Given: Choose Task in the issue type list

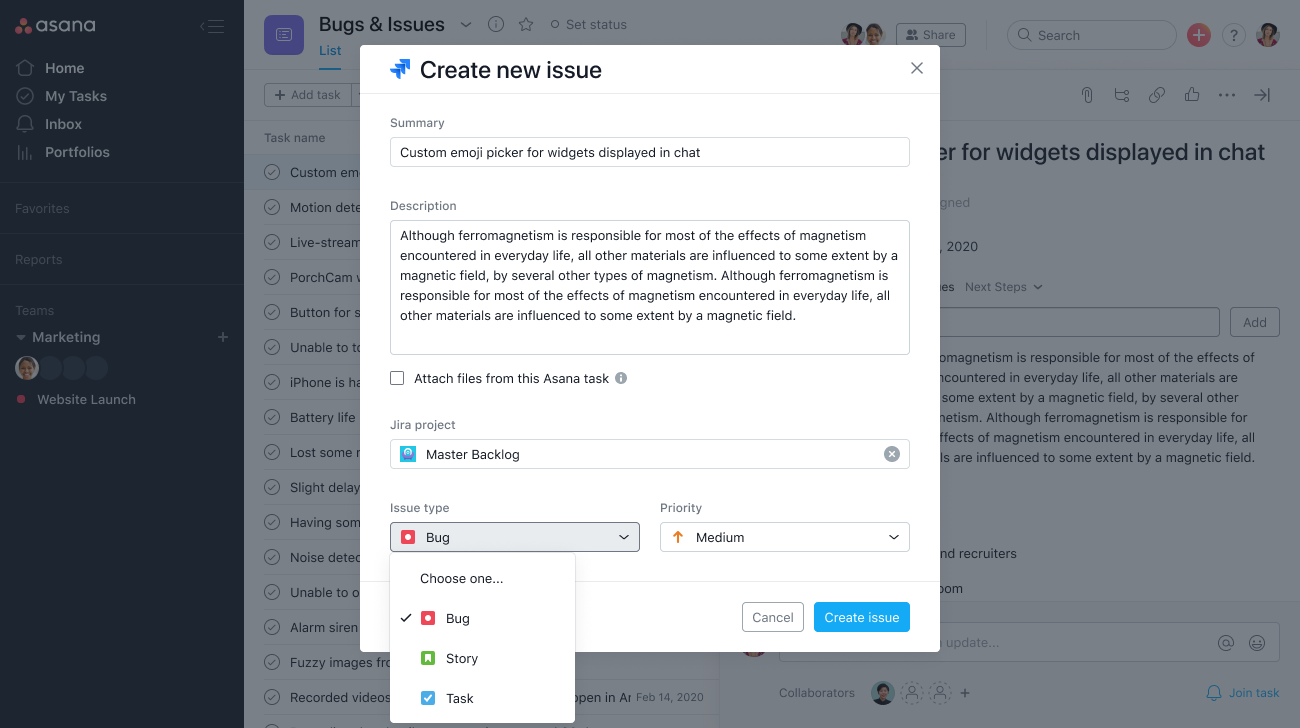Looking at the screenshot, I should tap(459, 698).
